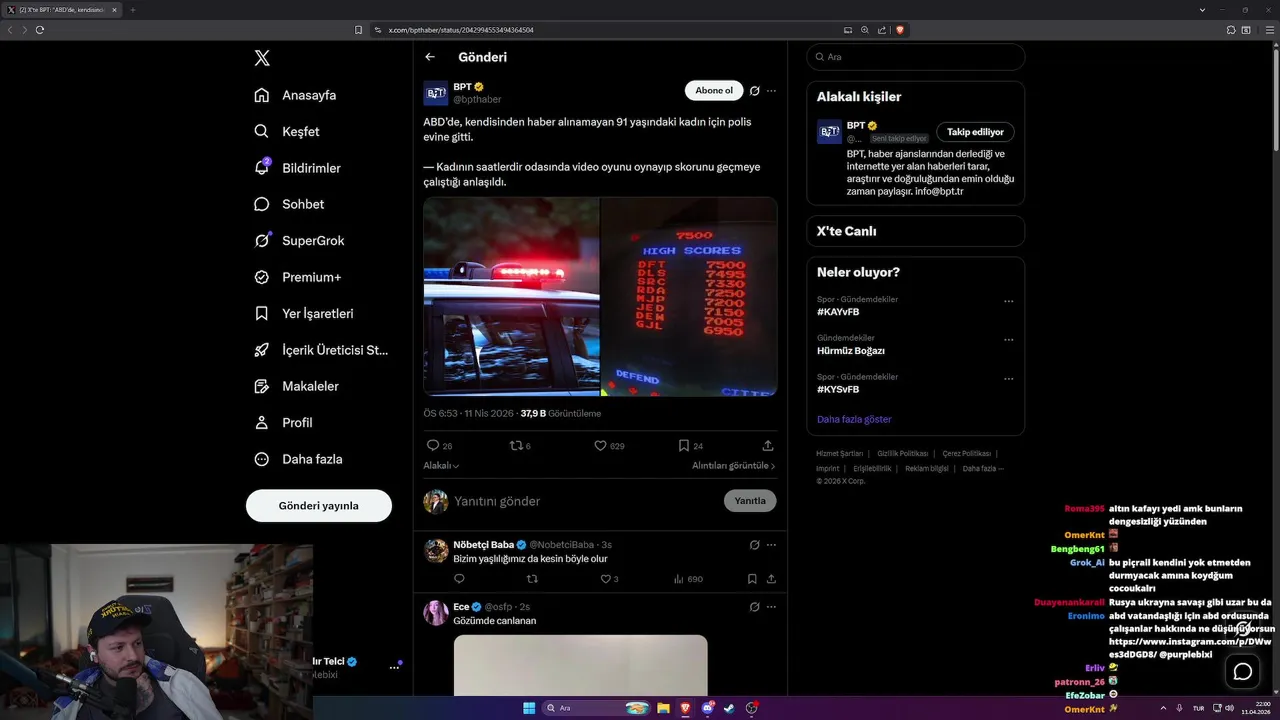Open account menu dots near Telci

point(394,667)
